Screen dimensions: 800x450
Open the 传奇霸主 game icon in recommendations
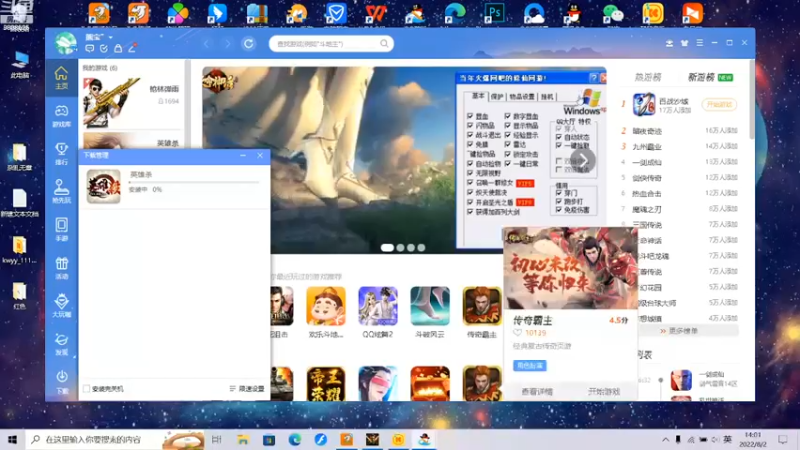[482, 306]
